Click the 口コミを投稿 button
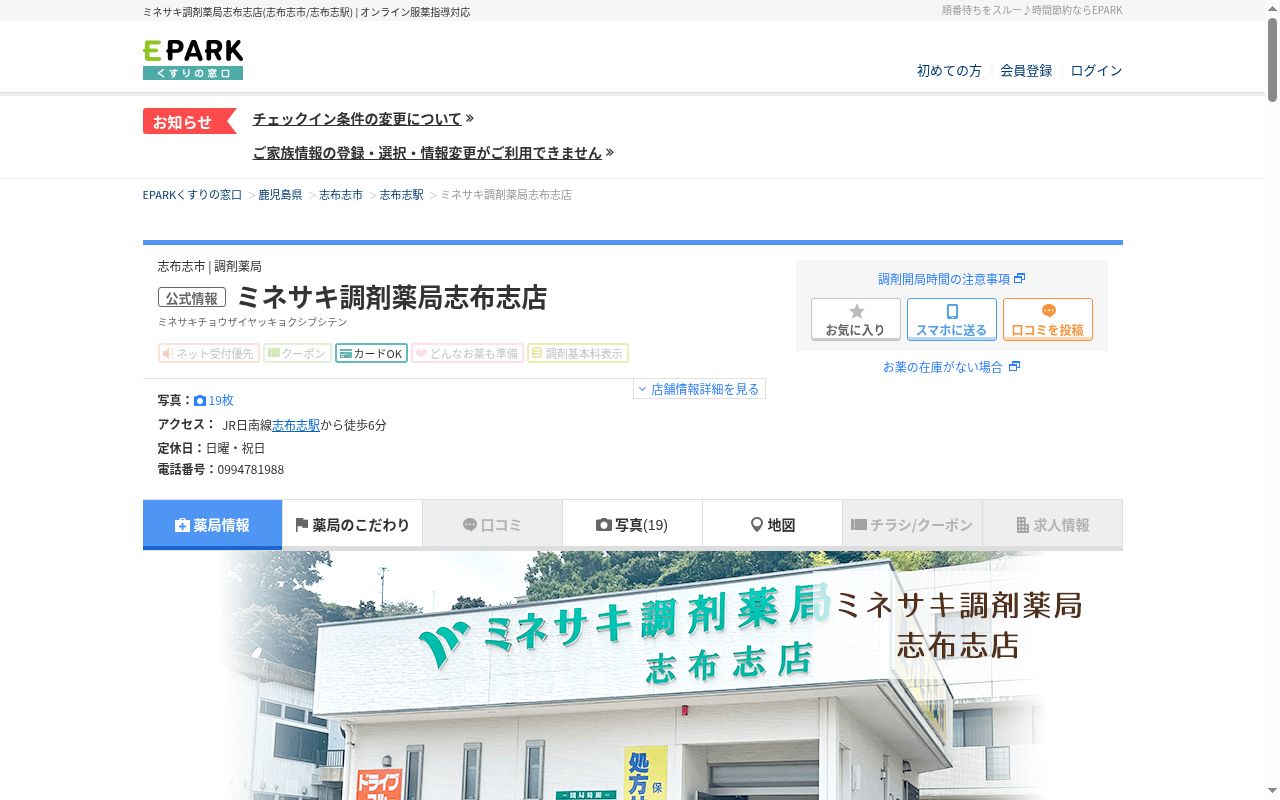This screenshot has height=800, width=1280. point(1048,320)
